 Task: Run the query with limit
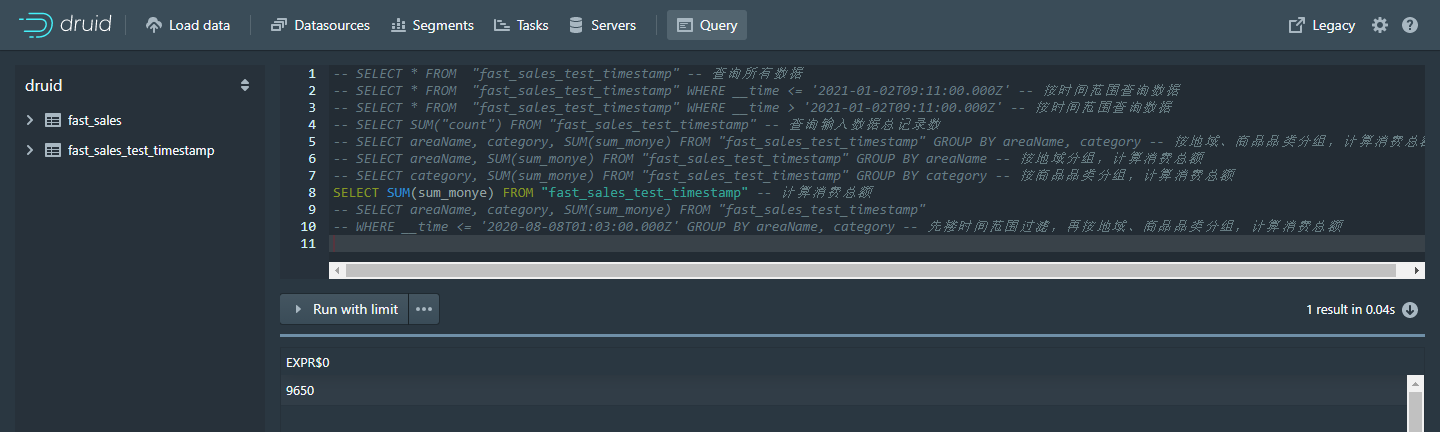pos(344,309)
